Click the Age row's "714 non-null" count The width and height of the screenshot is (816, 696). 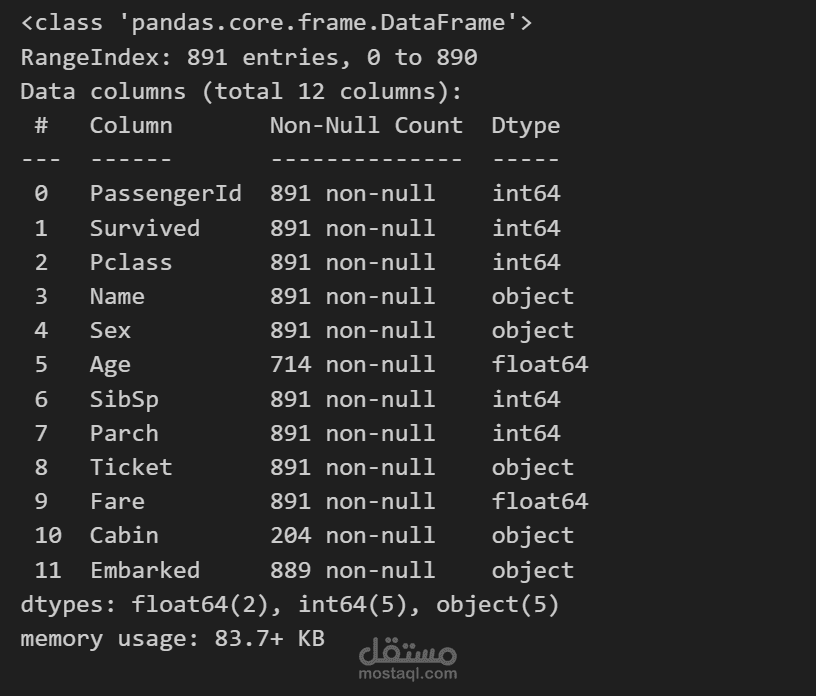352,364
